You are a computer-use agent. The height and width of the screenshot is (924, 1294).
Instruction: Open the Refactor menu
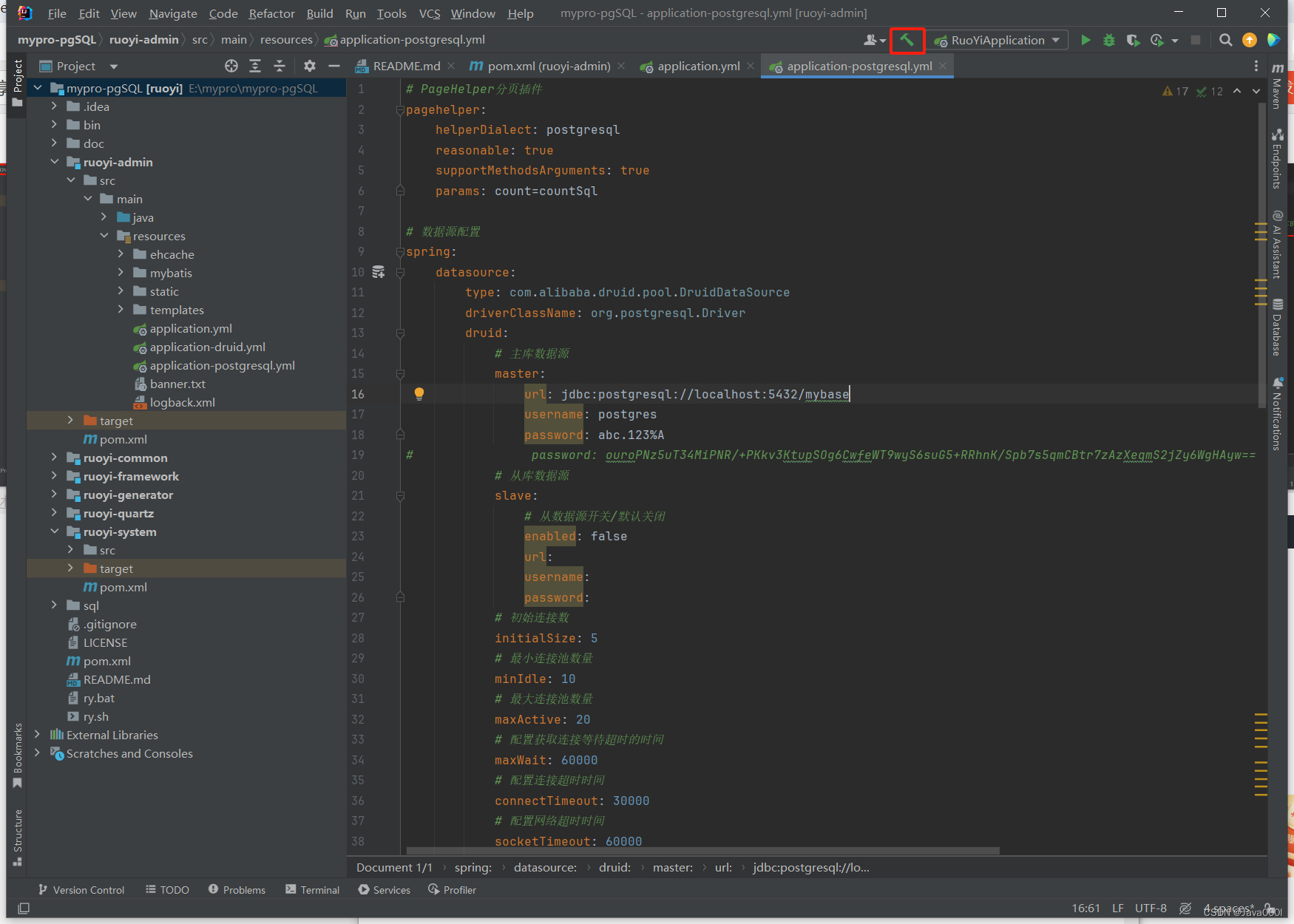(x=271, y=13)
